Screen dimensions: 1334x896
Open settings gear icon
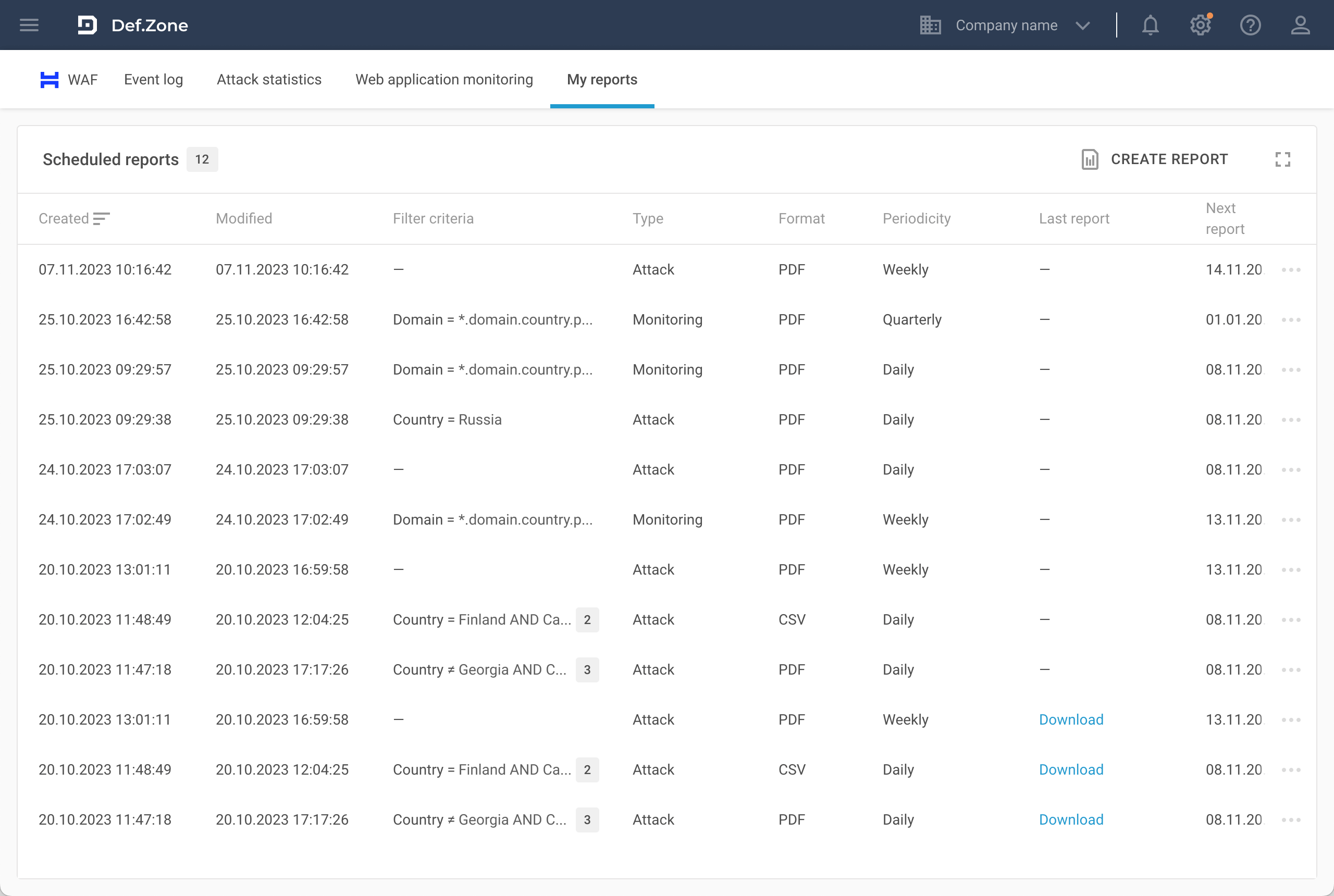1200,25
